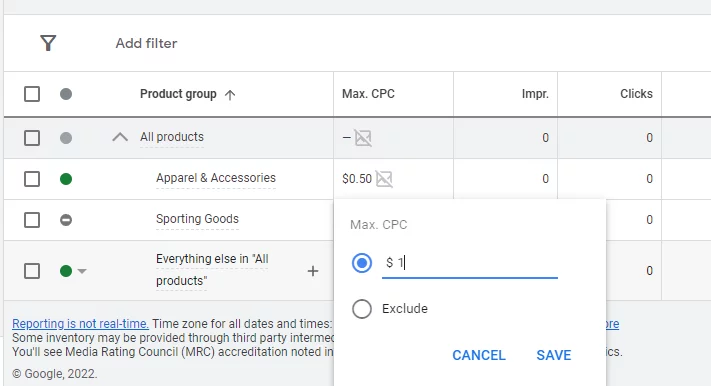The image size is (711, 386).
Task: Click the Sporting Goods label
Action: pyautogui.click(x=197, y=219)
